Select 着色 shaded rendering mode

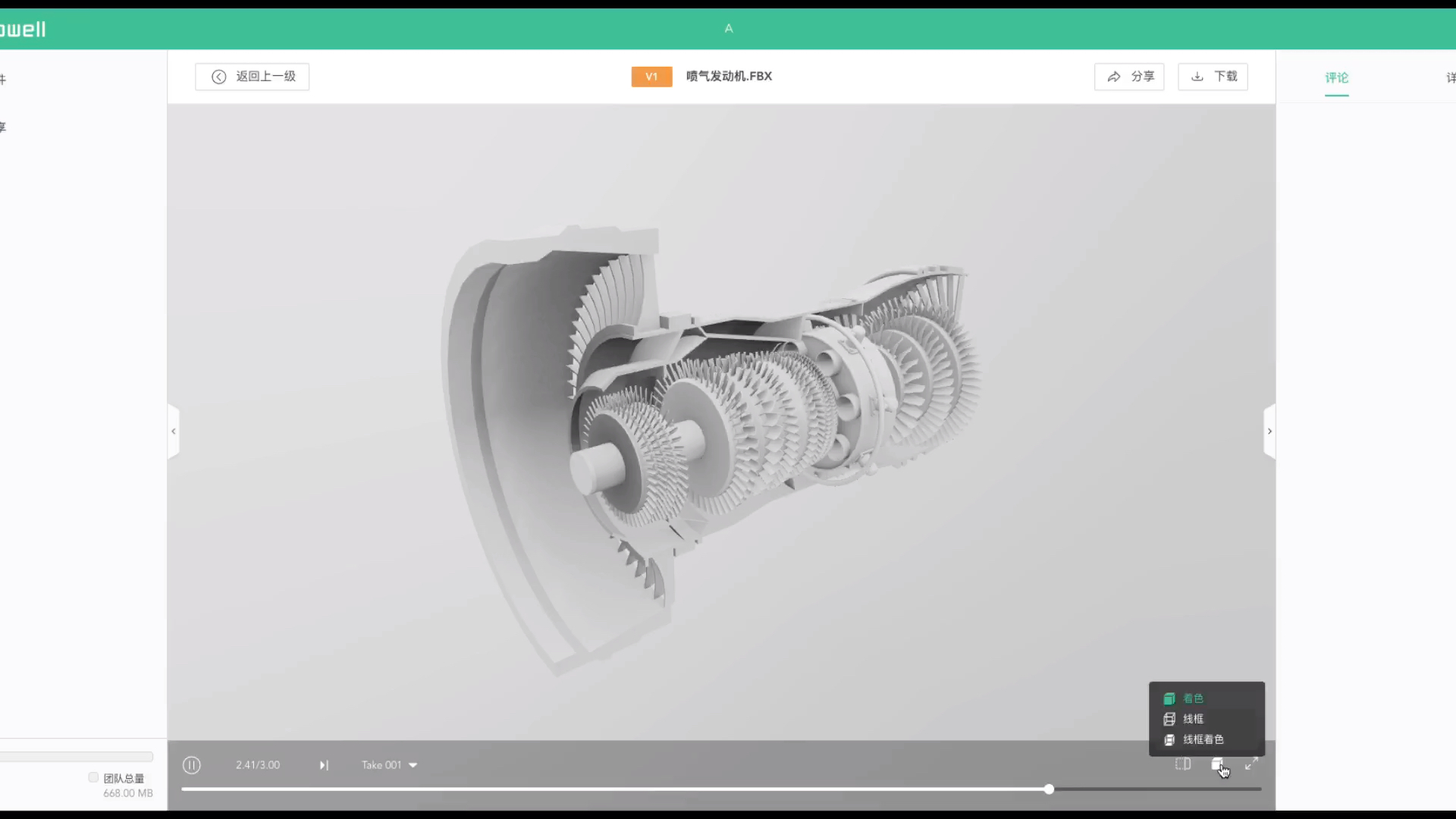(1193, 698)
